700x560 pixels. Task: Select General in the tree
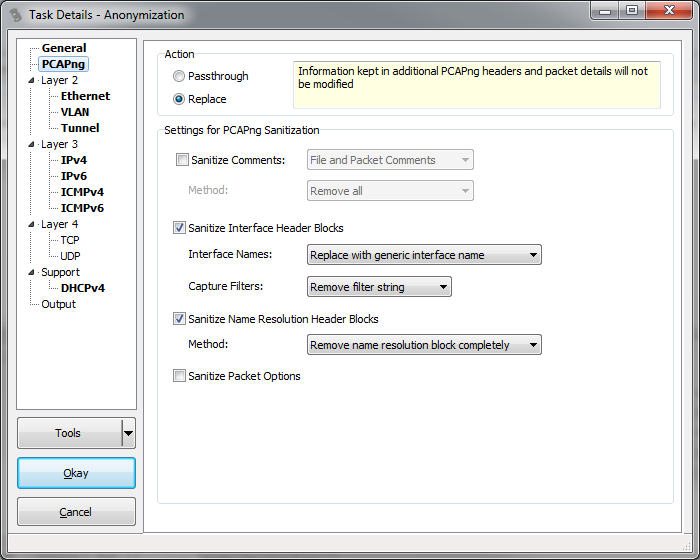click(64, 48)
